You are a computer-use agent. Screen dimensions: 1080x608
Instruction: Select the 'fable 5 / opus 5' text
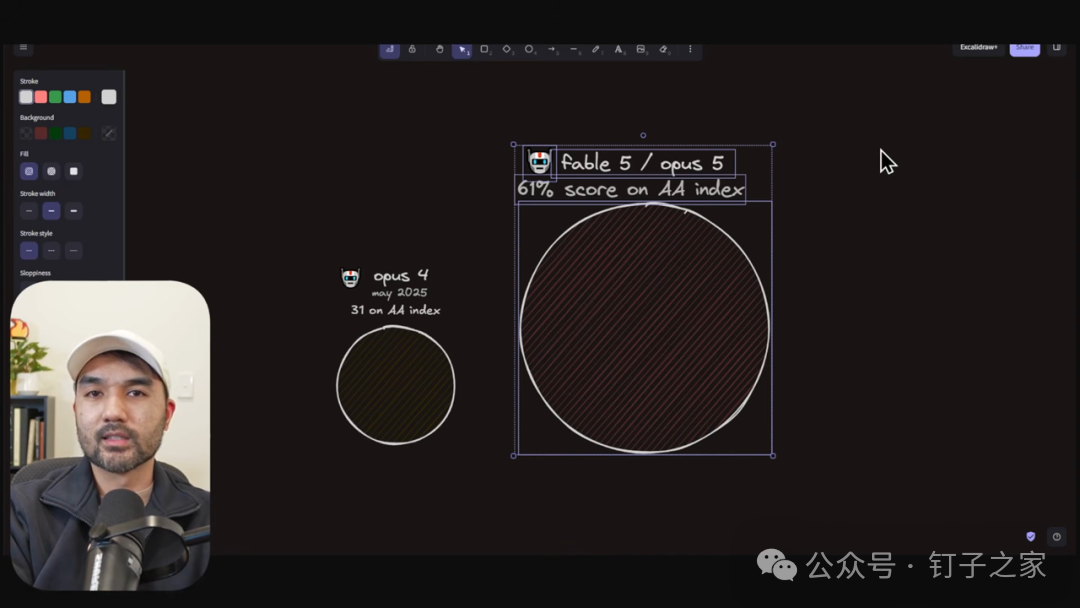(643, 163)
